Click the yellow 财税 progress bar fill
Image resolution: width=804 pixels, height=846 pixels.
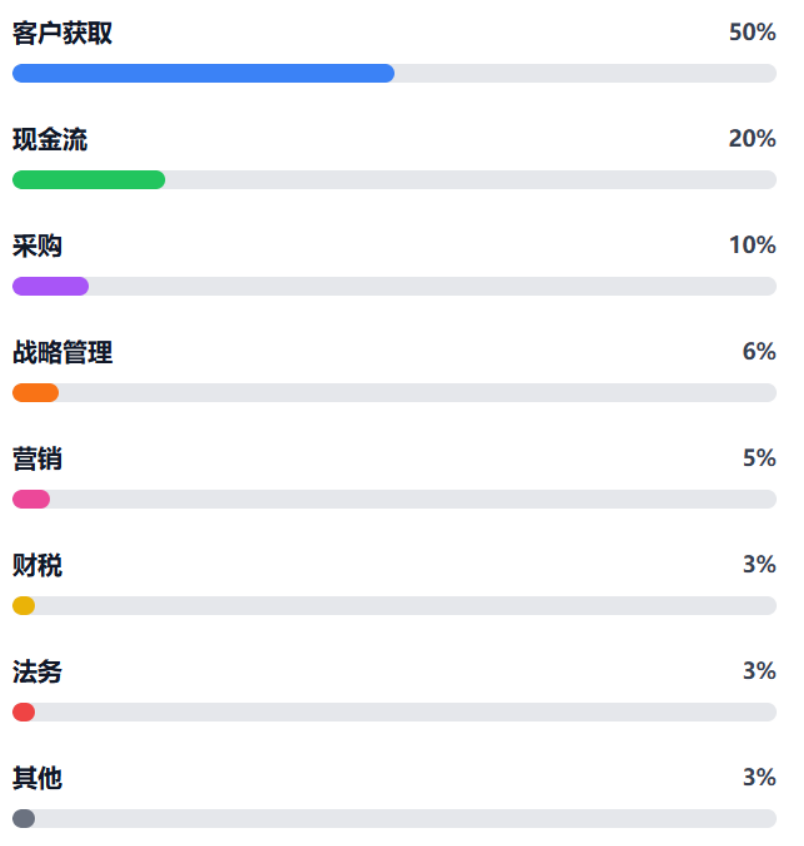(x=24, y=606)
